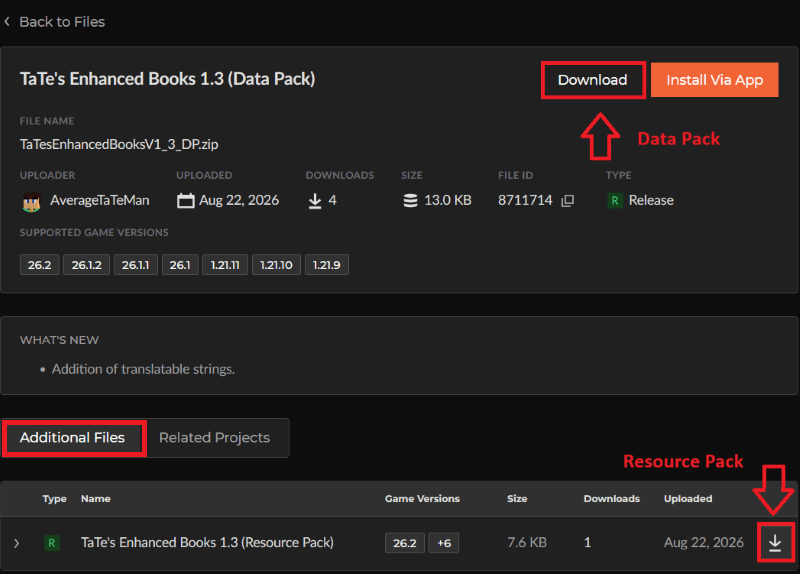This screenshot has height=574, width=800.
Task: Expand the Resource Pack row chevron
Action: (x=16, y=543)
